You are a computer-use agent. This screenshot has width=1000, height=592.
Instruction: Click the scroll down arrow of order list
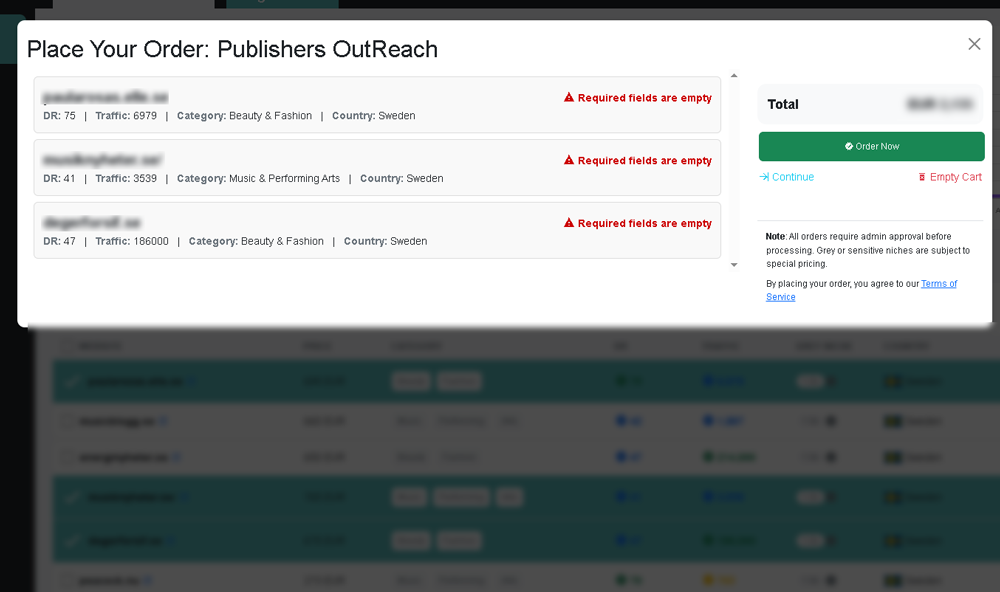[x=734, y=265]
